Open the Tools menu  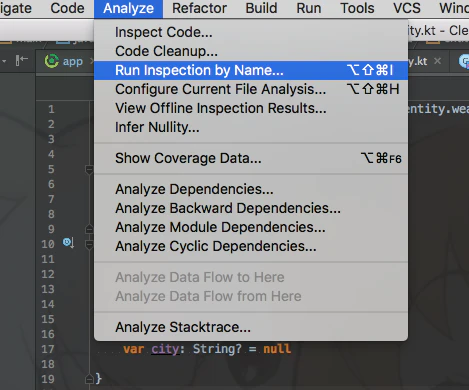(357, 8)
